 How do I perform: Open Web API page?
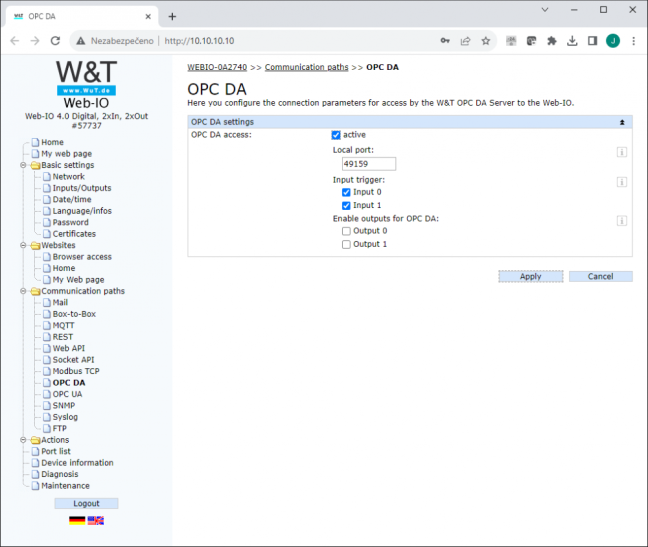point(69,348)
